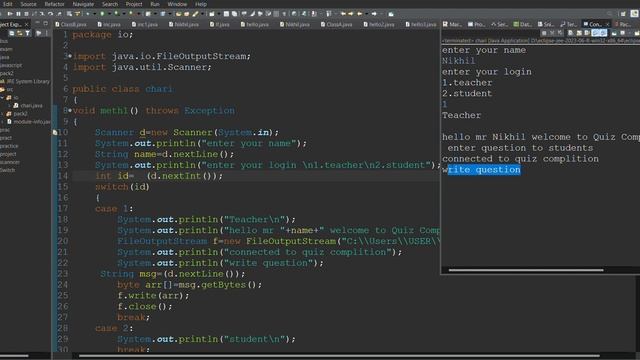640x360 pixels.
Task: Open the Snippets view tab
Action: pyautogui.click(x=546, y=24)
